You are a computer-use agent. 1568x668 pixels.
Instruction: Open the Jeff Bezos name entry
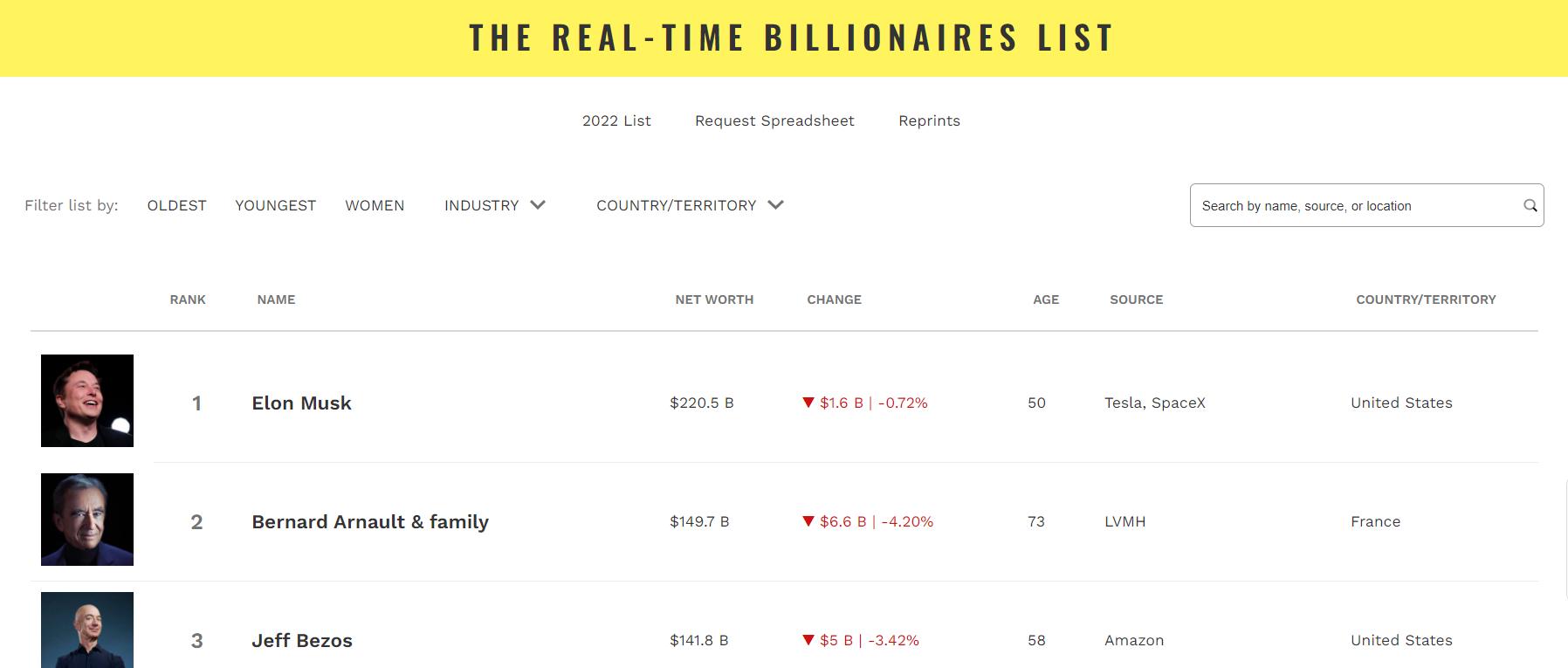point(302,640)
